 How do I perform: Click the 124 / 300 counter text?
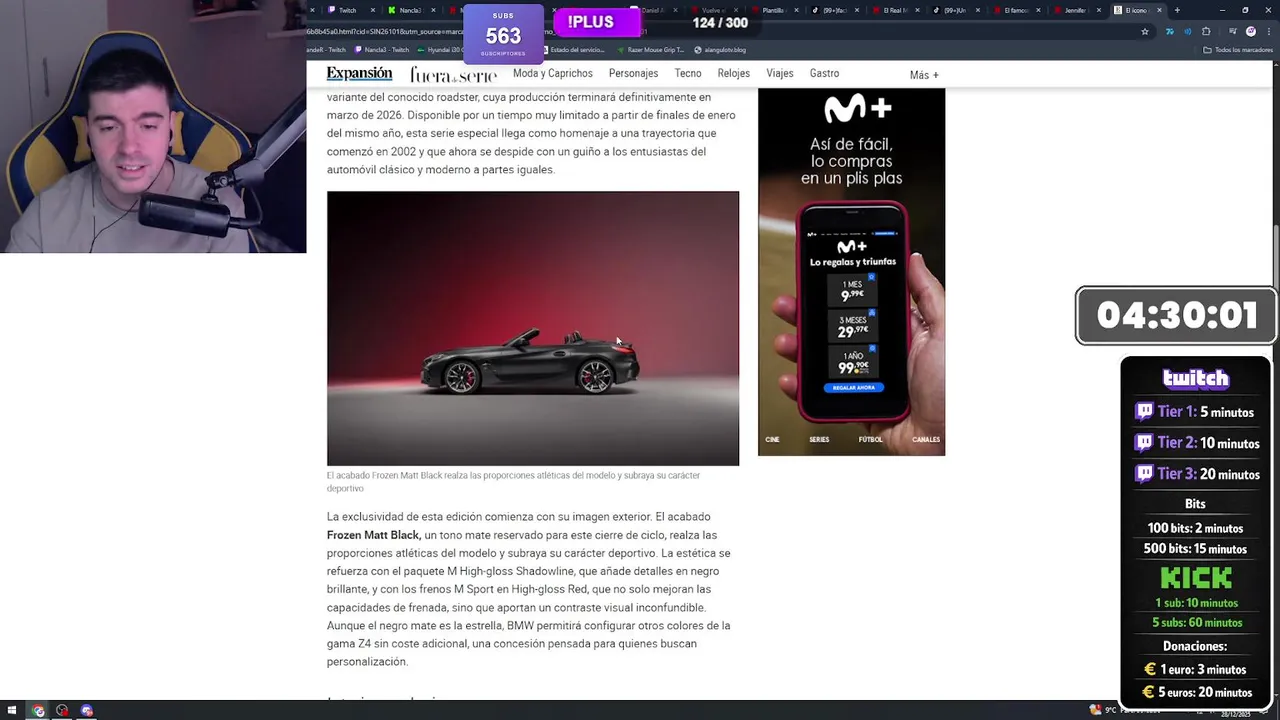(x=720, y=22)
